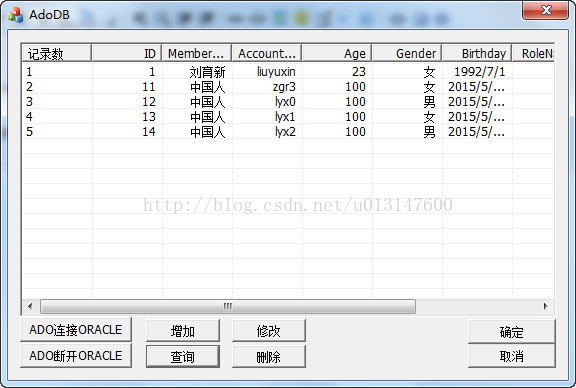Click age 100 in the lyx2 row

click(355, 132)
